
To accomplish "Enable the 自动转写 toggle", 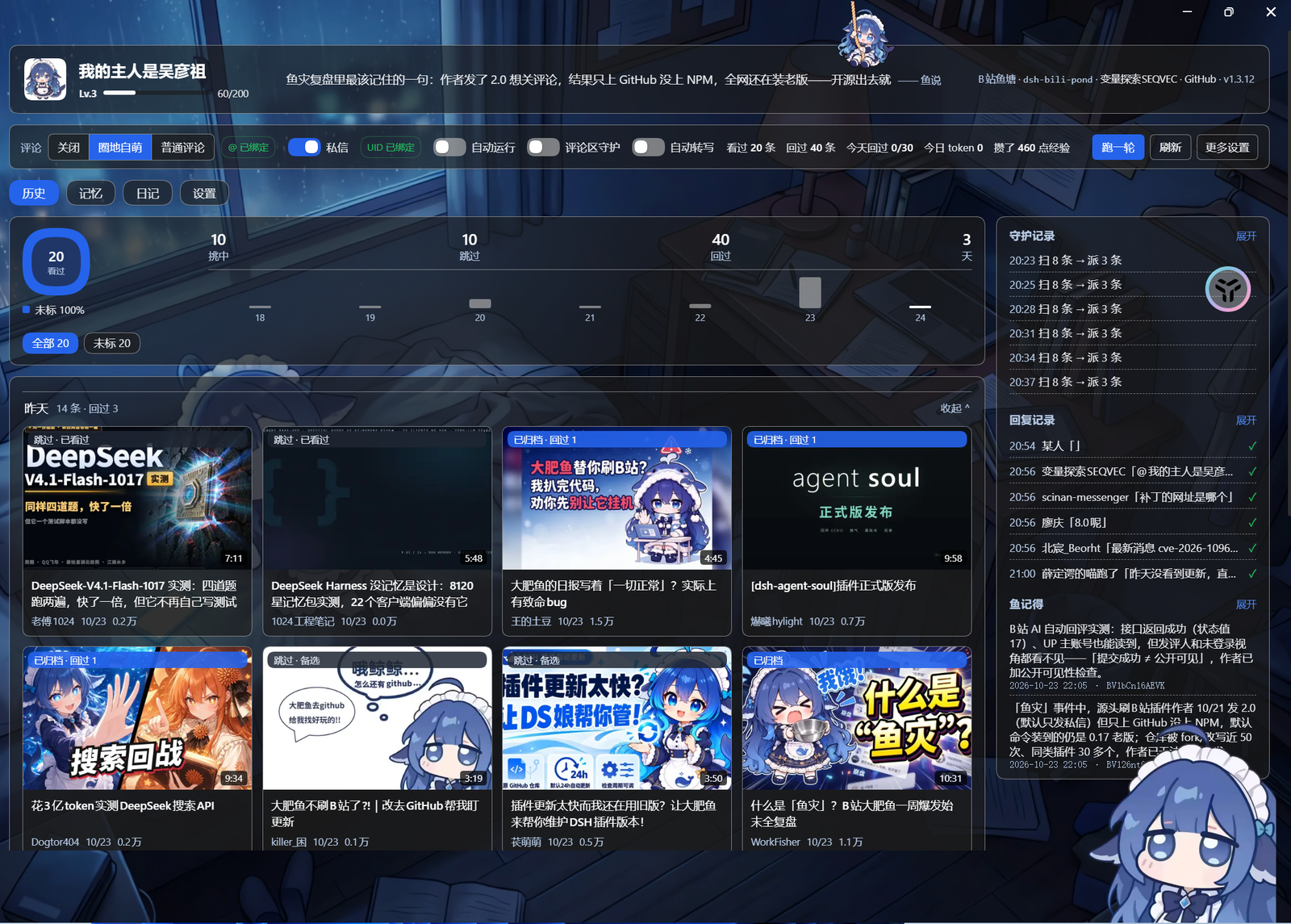I will (648, 147).
